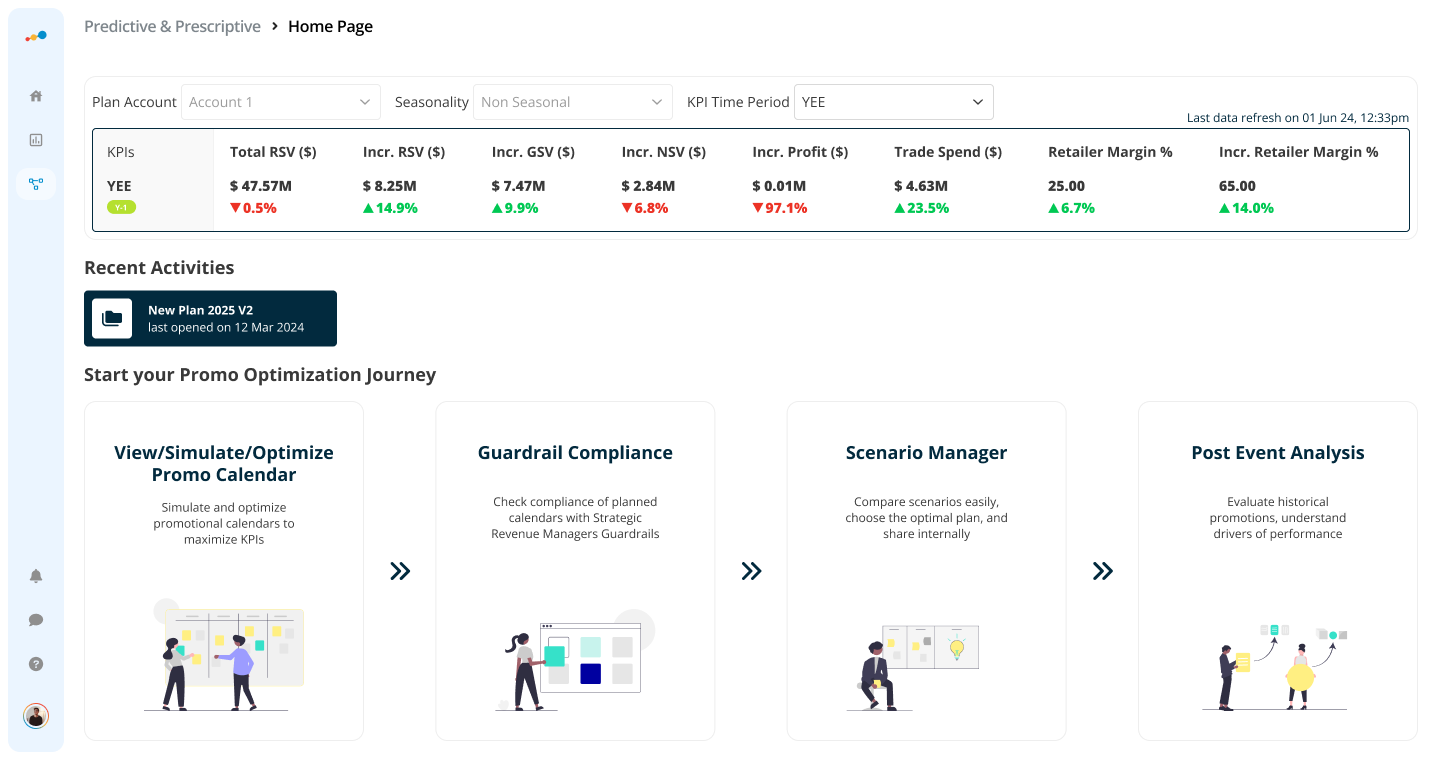Click arrows icon after Promo Calendar card
1436x768 pixels.
point(400,571)
